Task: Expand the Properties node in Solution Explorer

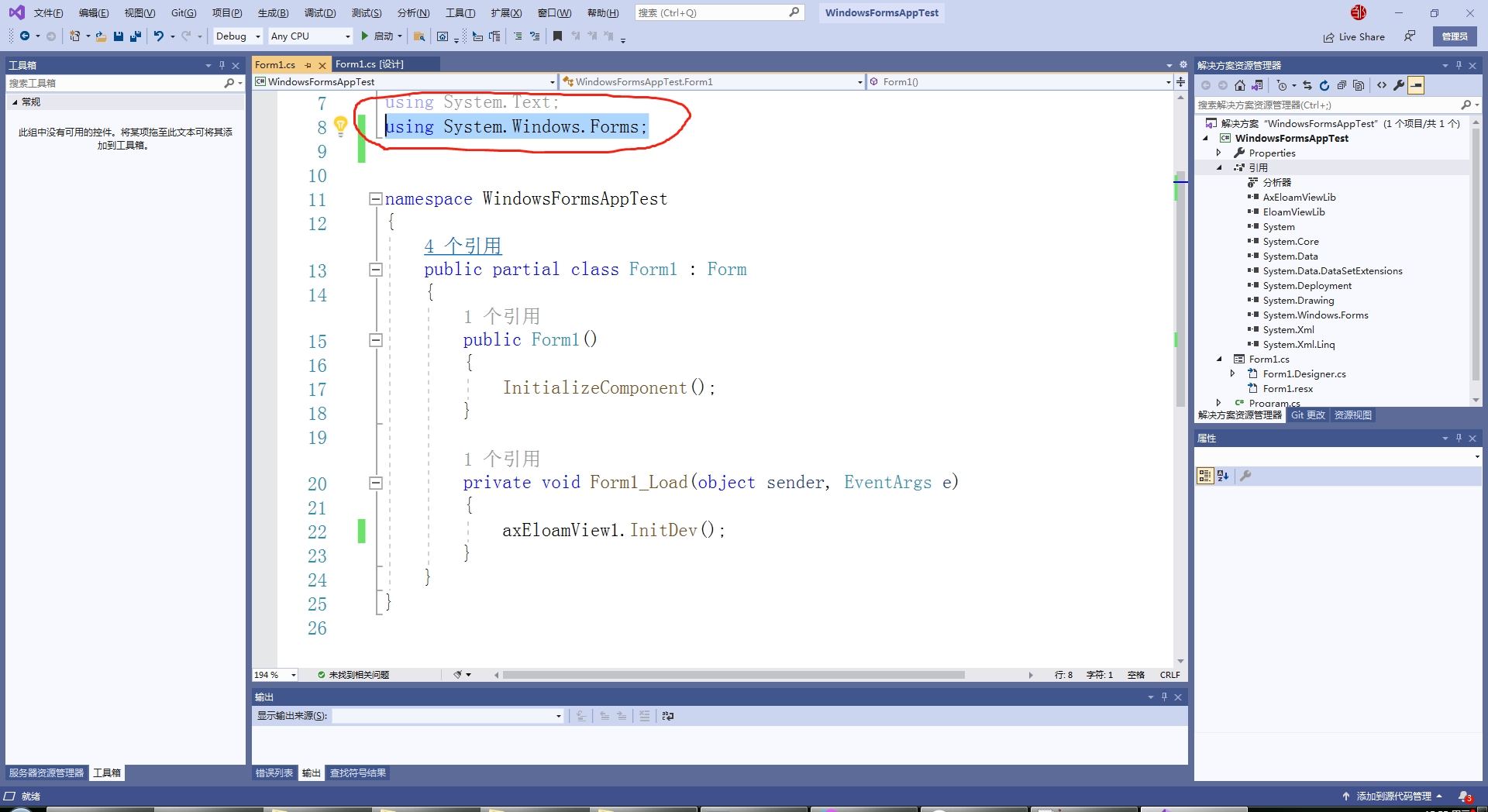Action: [x=1219, y=153]
